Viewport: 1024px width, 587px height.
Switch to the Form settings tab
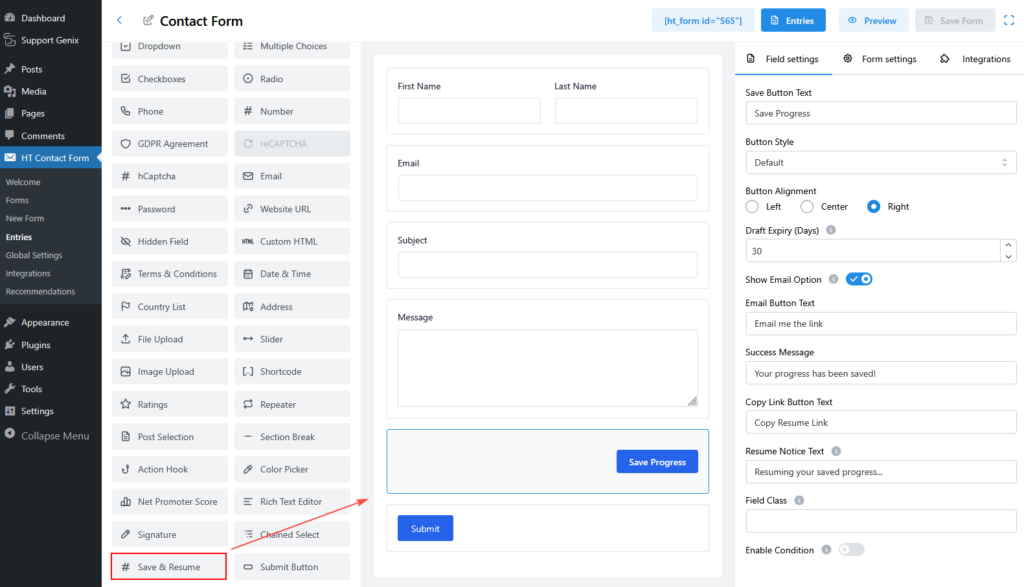point(880,59)
